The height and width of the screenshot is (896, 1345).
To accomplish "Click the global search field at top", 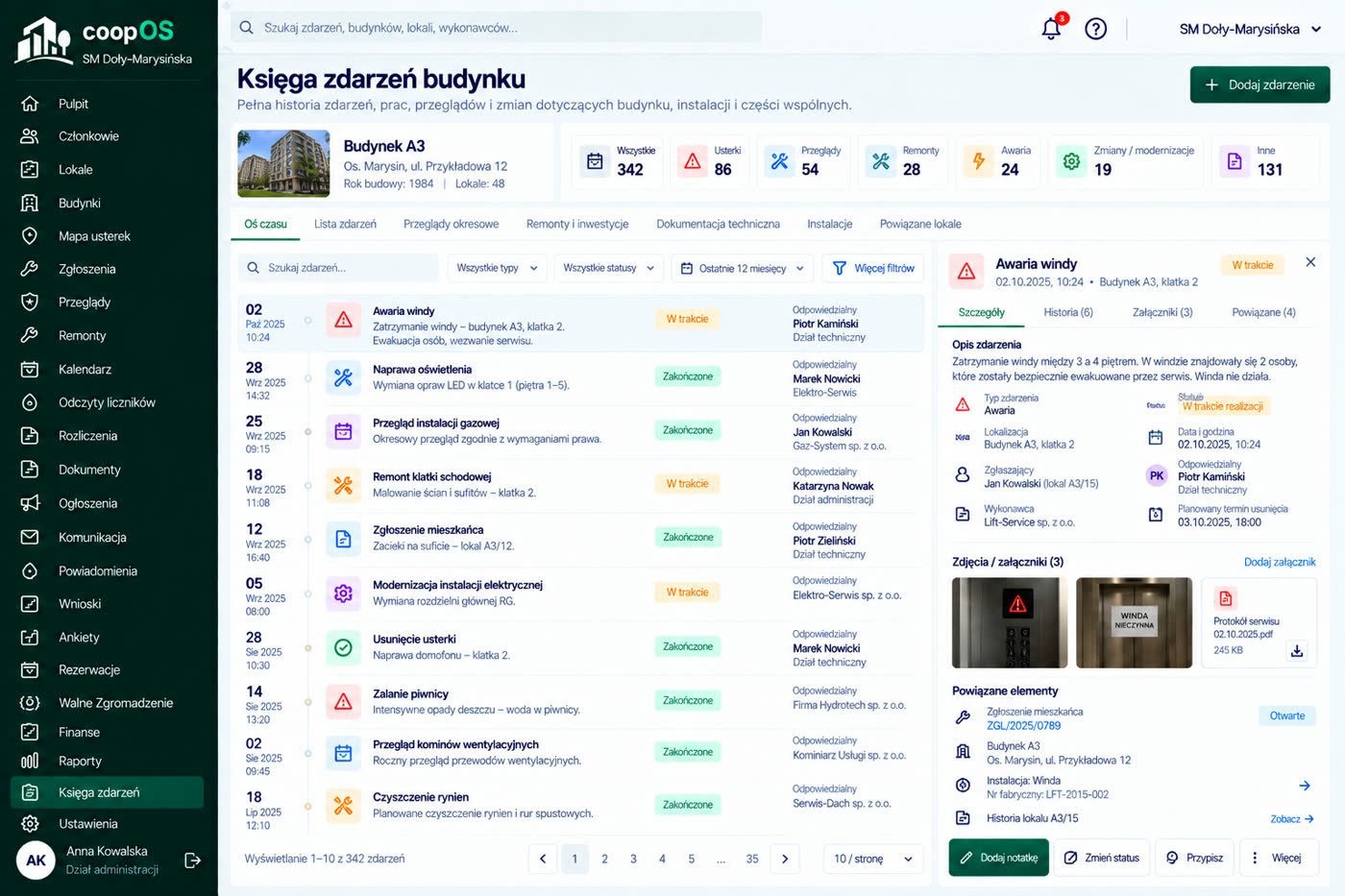I will click(x=496, y=28).
